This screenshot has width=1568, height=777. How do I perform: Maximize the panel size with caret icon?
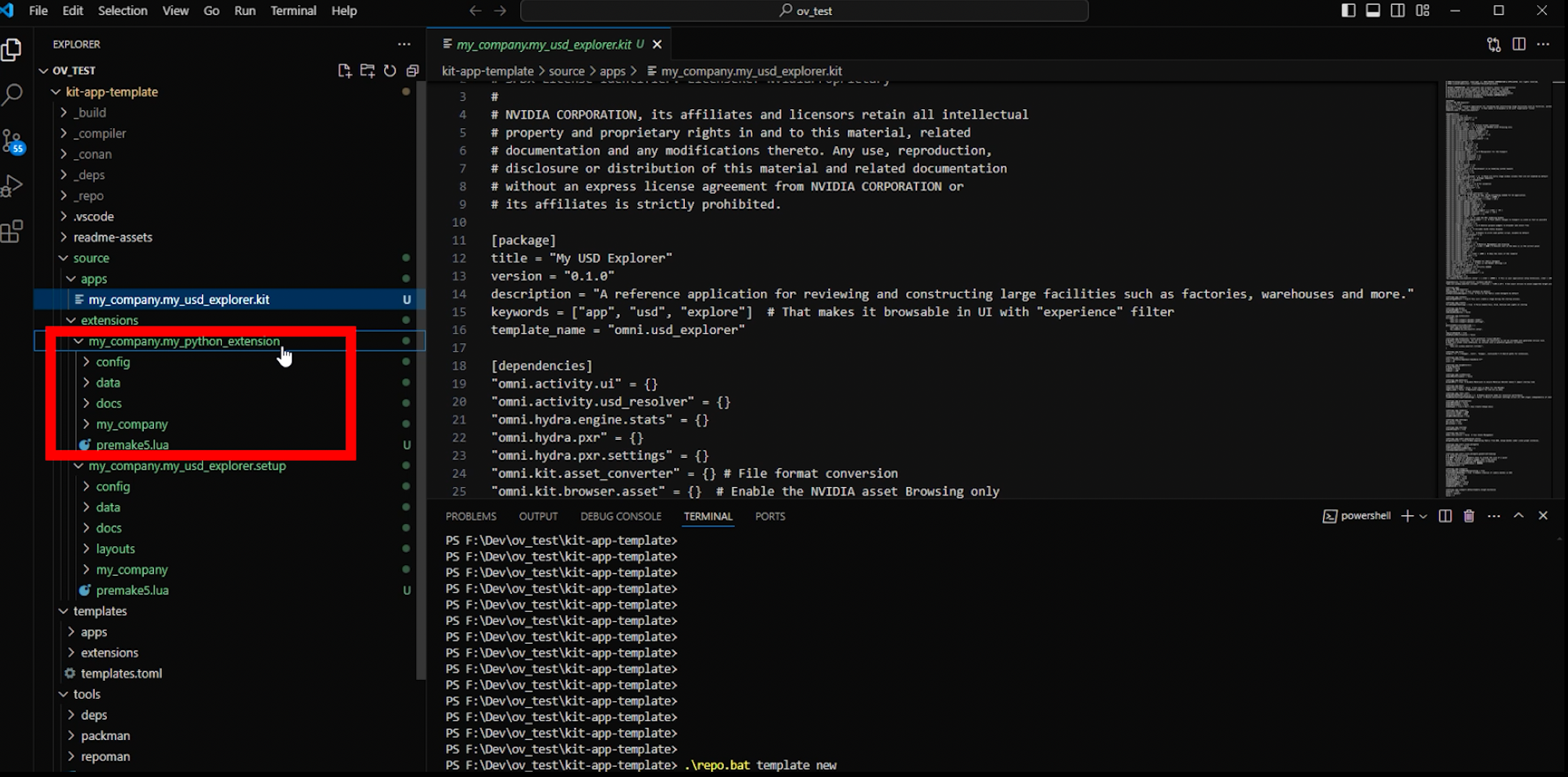coord(1519,515)
